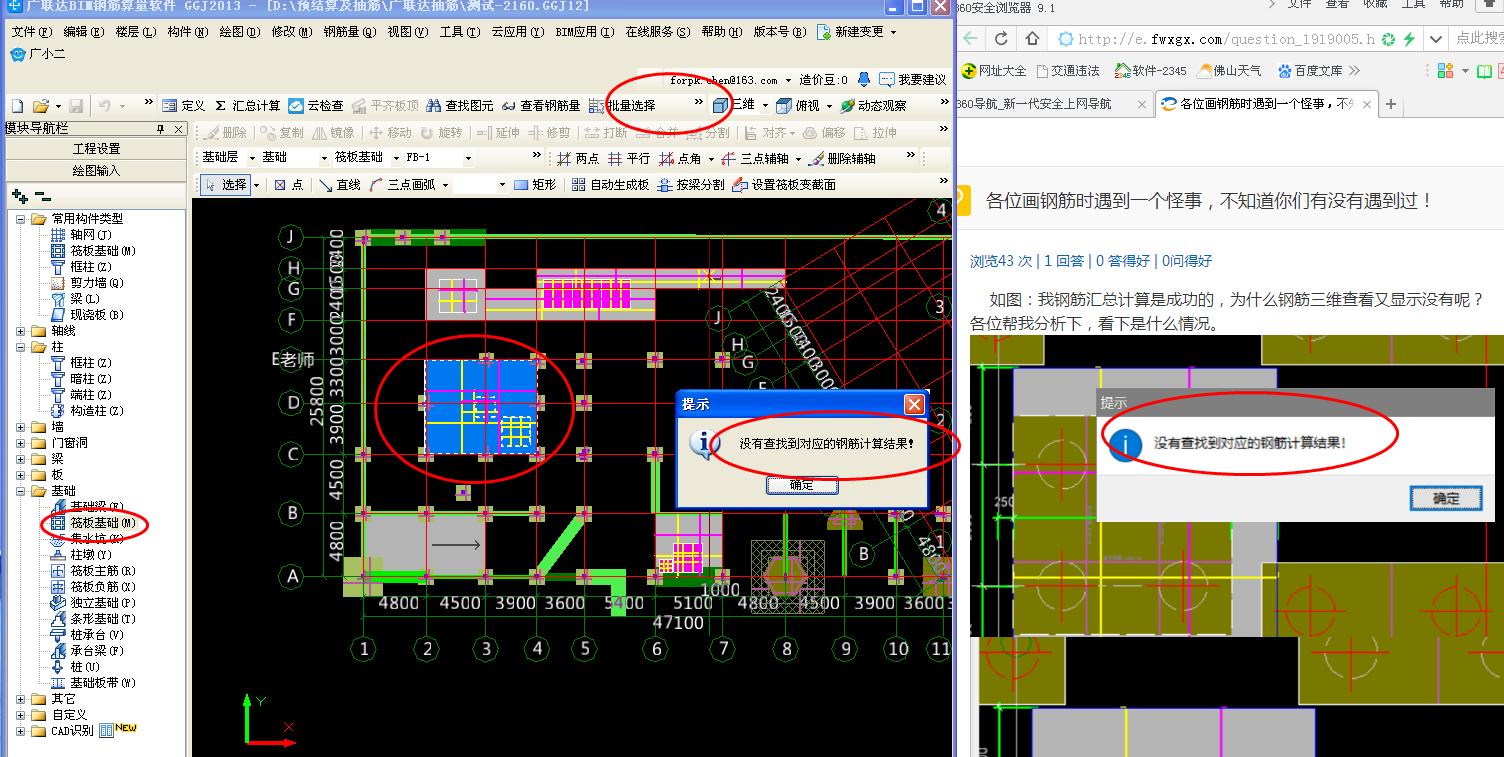Open new browser tab with plus
Screen dimensions: 1504x757
[1391, 104]
